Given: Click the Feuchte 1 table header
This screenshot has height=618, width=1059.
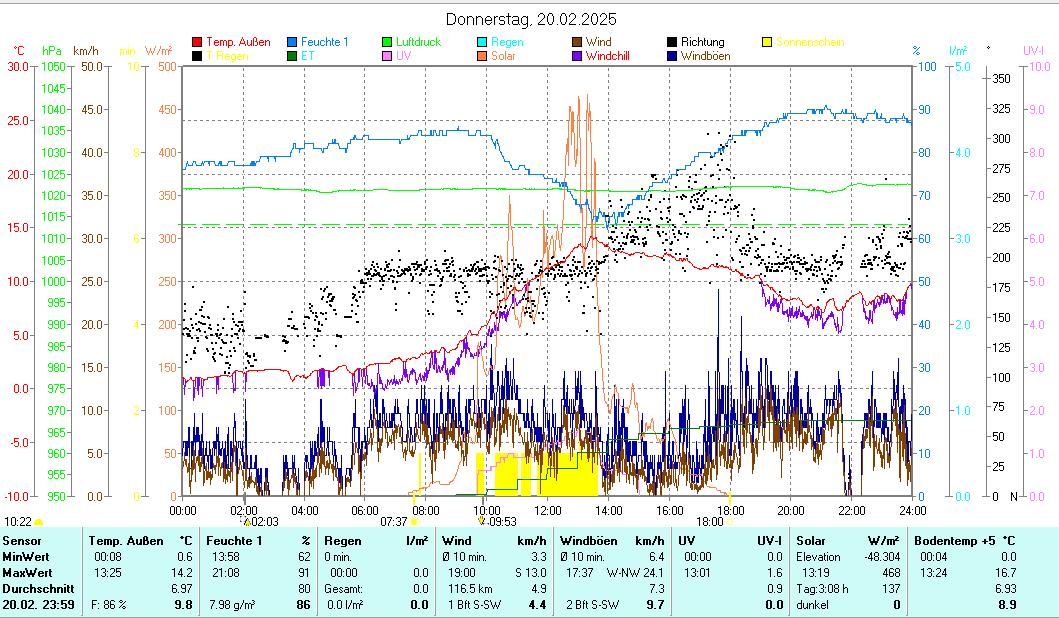Looking at the screenshot, I should coord(234,541).
